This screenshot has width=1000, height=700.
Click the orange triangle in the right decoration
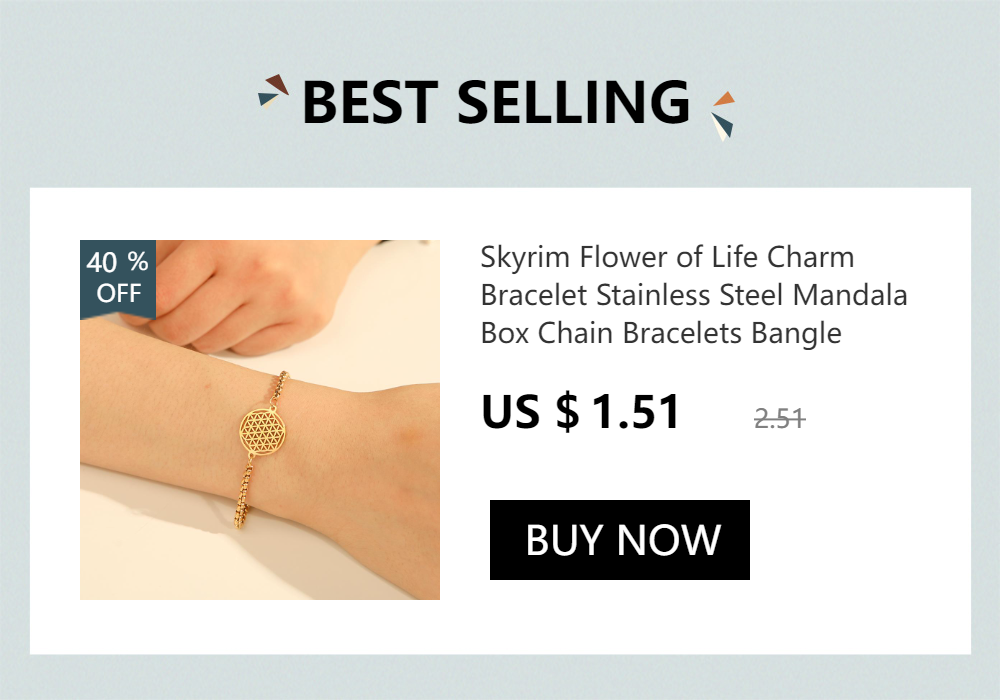724,99
